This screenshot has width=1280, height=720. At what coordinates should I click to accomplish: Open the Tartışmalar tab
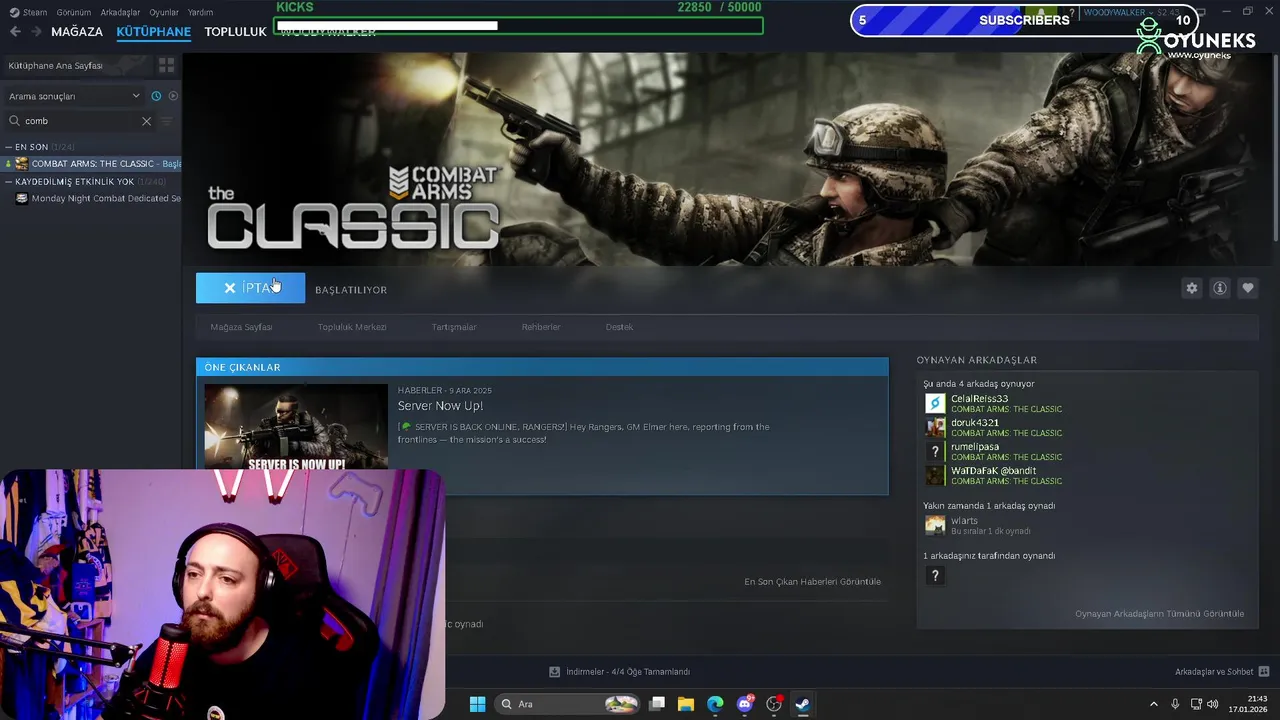(454, 327)
